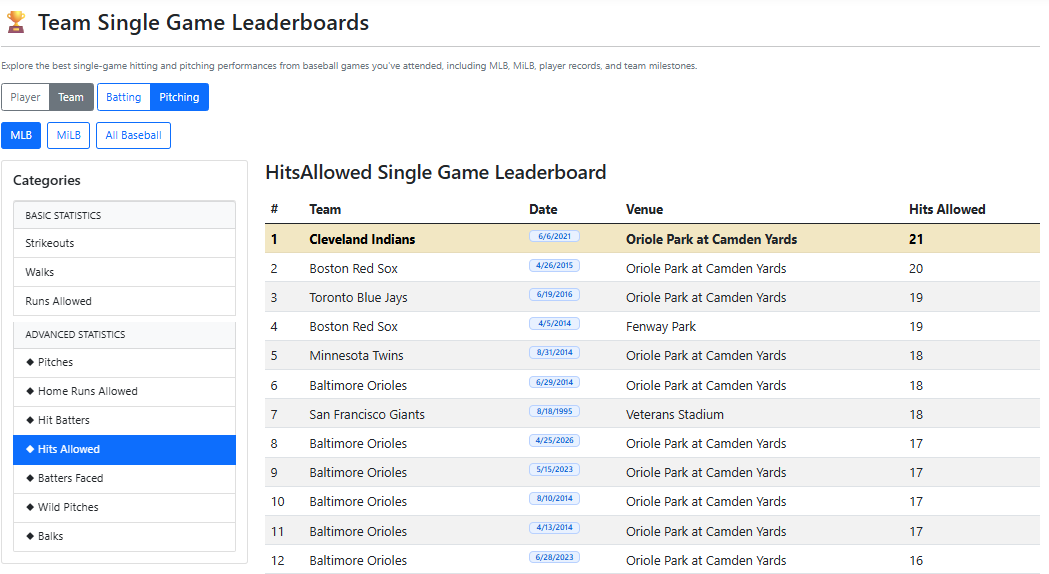
Task: Select Home Runs Allowed category
Action: pyautogui.click(x=124, y=391)
